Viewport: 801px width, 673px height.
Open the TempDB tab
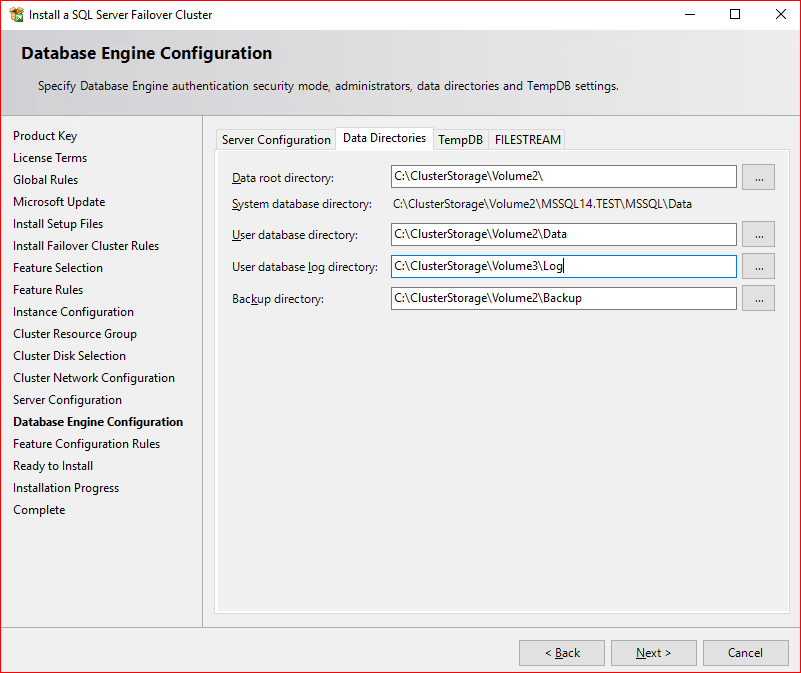460,140
